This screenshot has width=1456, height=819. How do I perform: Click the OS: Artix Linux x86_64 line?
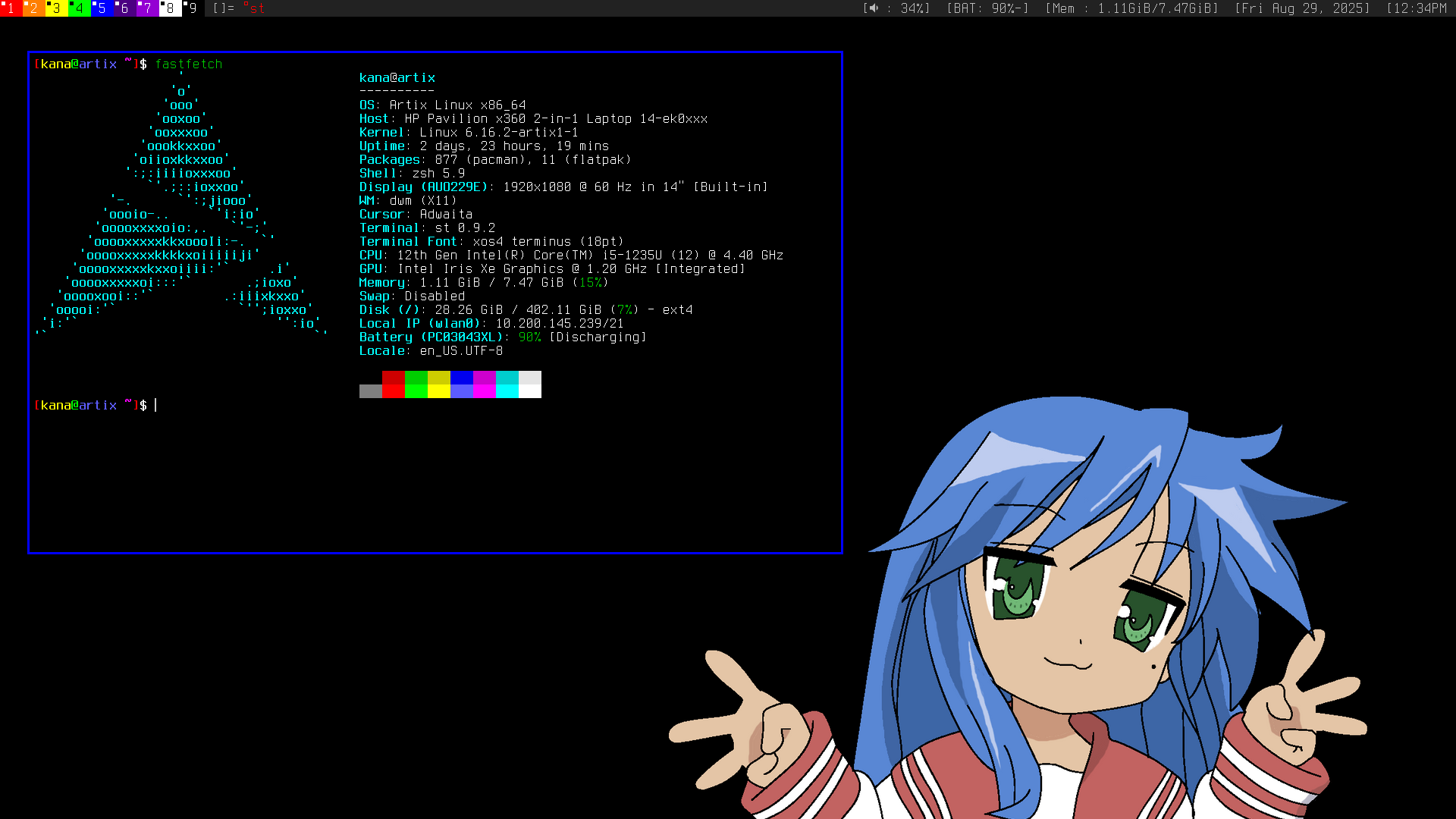(x=443, y=105)
